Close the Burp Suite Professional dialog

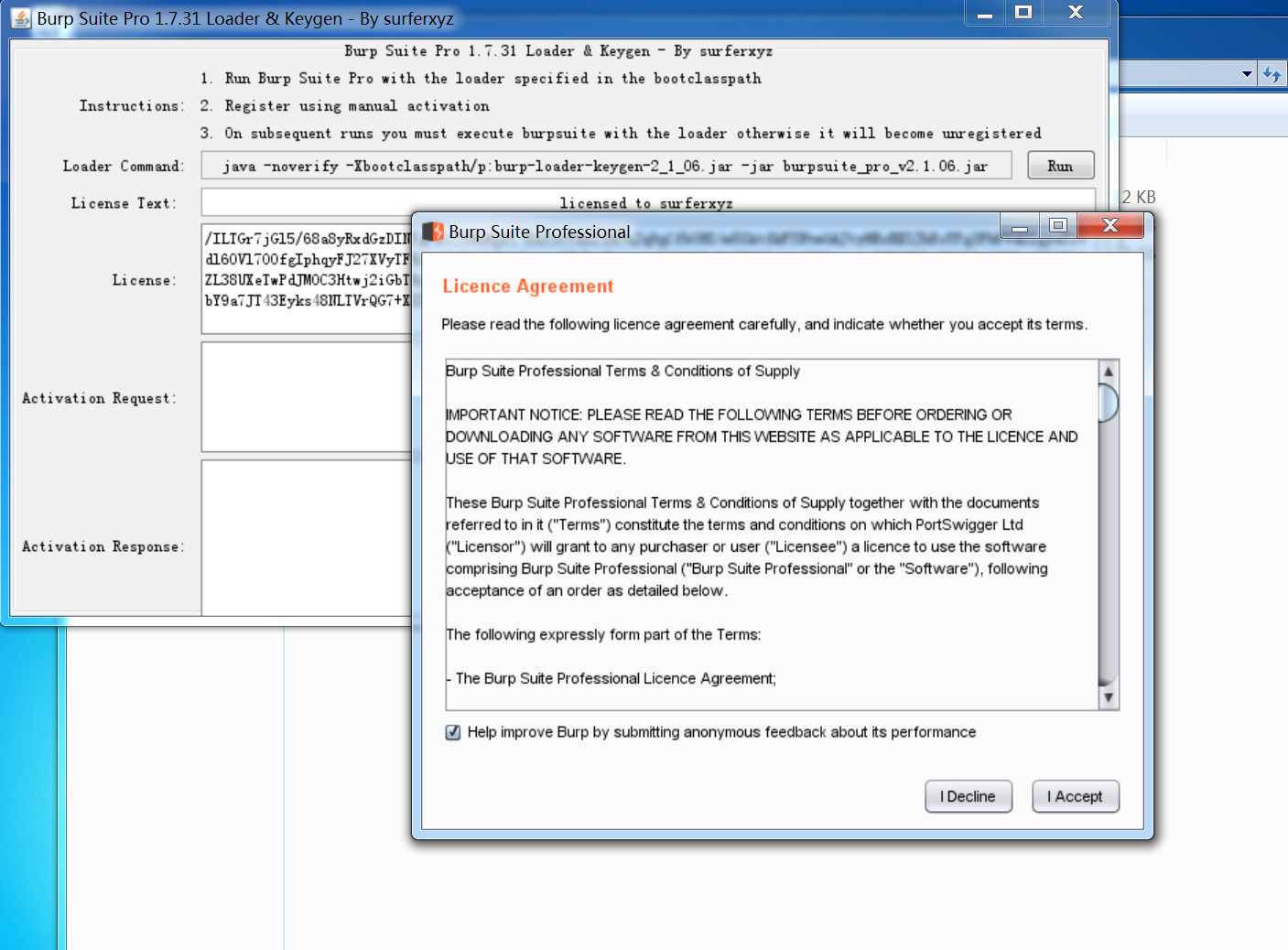[1110, 226]
